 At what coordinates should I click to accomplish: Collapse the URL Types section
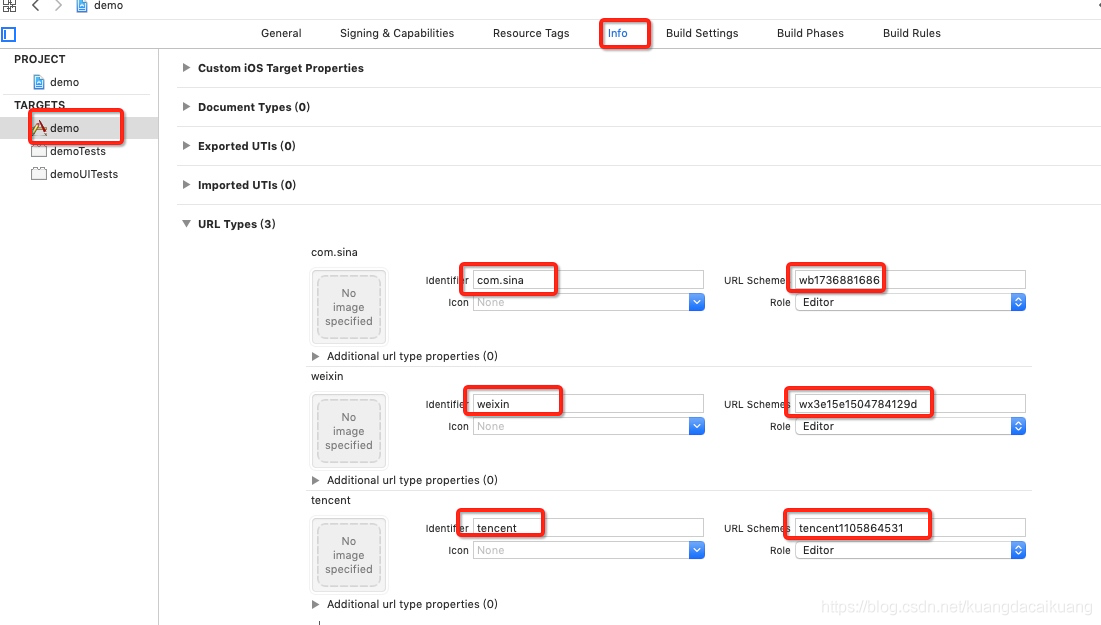click(x=186, y=224)
